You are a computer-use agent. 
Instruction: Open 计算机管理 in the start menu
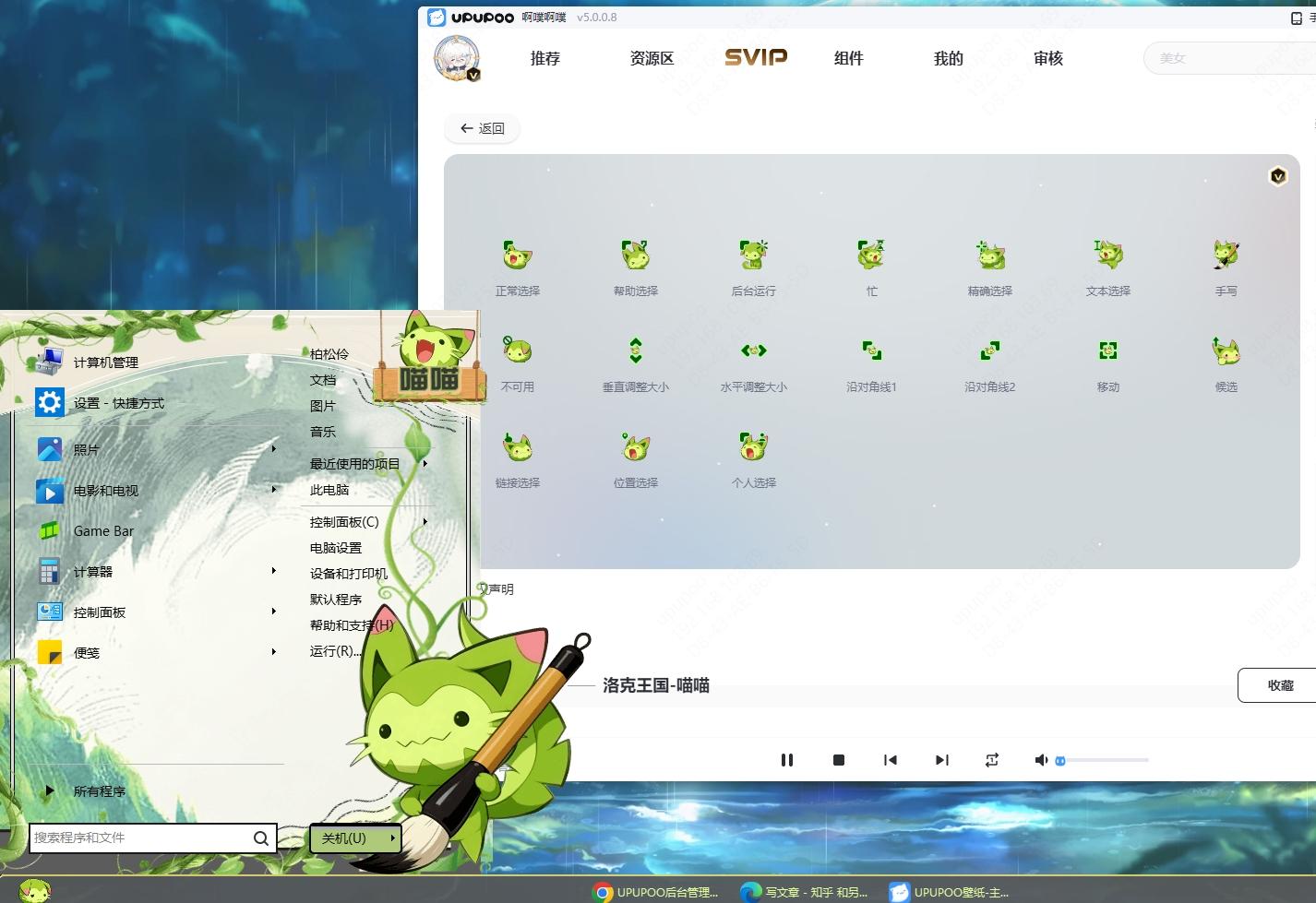click(106, 362)
